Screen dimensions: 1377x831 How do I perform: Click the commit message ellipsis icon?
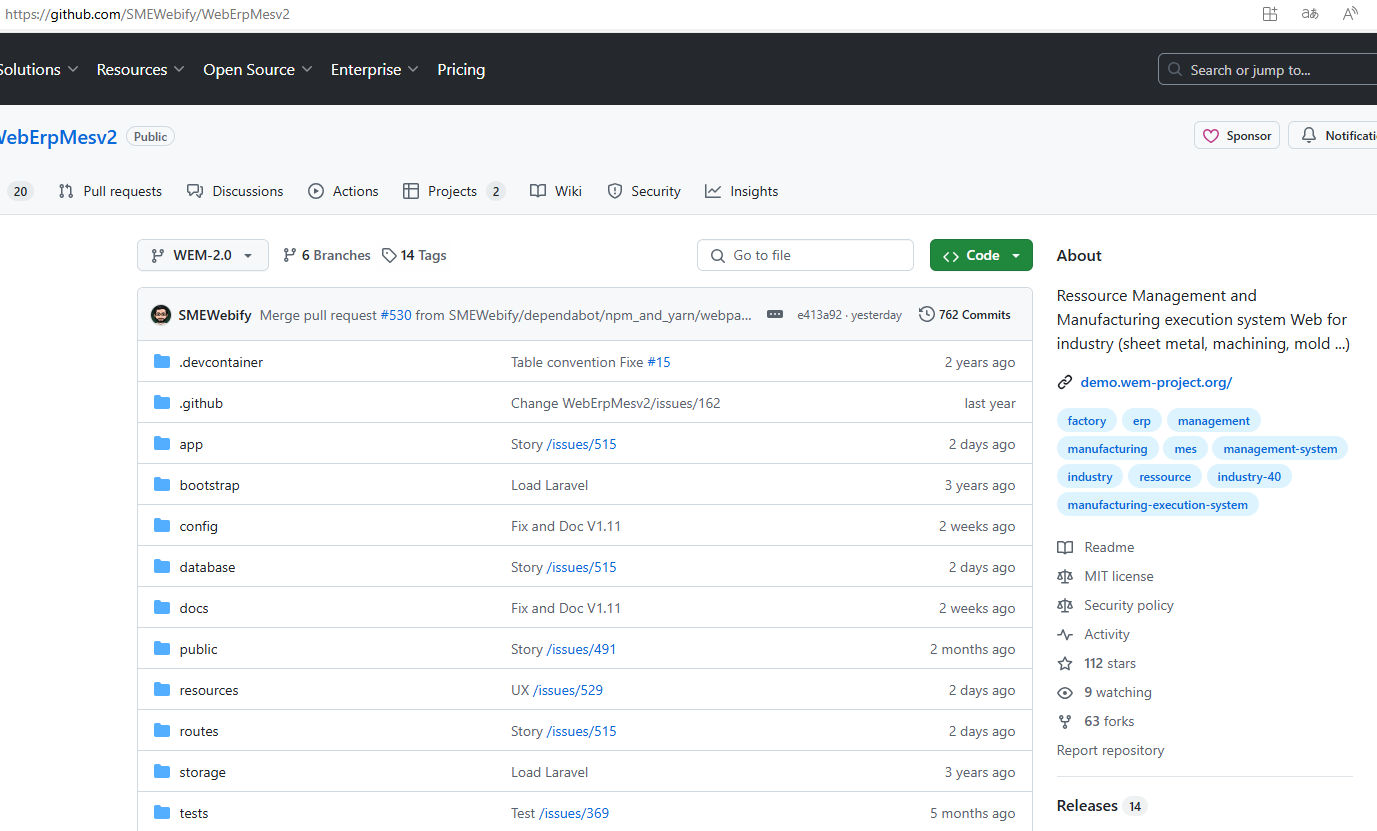pos(775,314)
